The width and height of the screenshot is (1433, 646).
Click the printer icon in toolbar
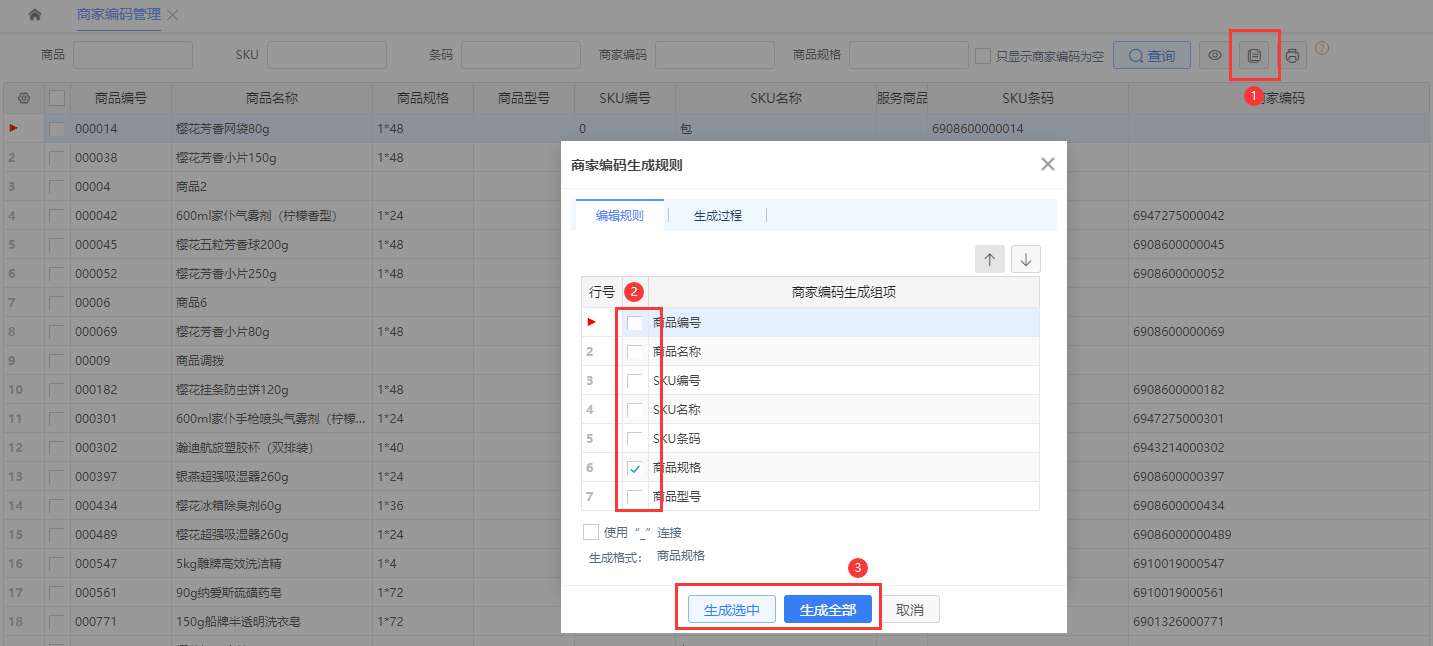coord(1292,55)
